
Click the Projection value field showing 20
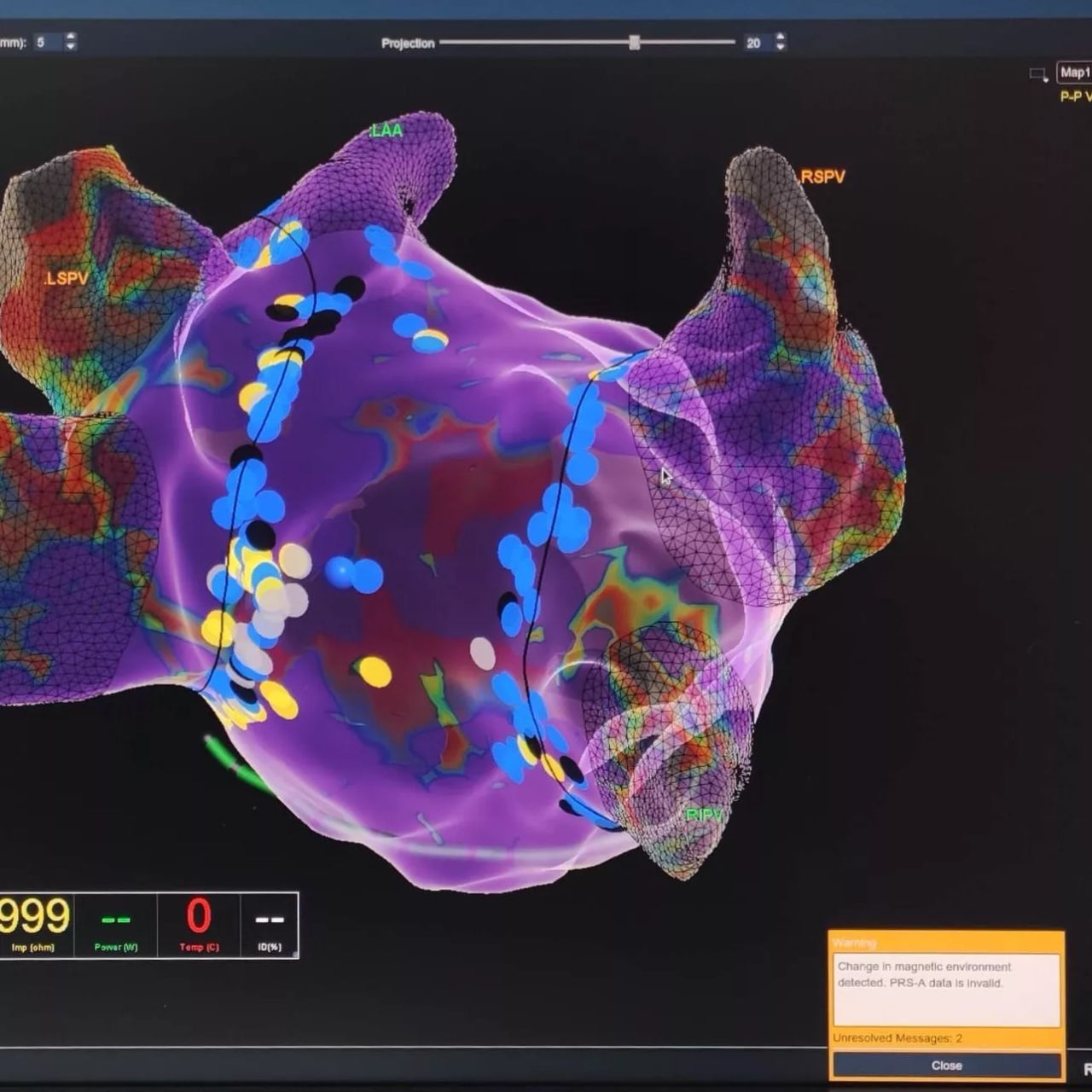[x=754, y=43]
